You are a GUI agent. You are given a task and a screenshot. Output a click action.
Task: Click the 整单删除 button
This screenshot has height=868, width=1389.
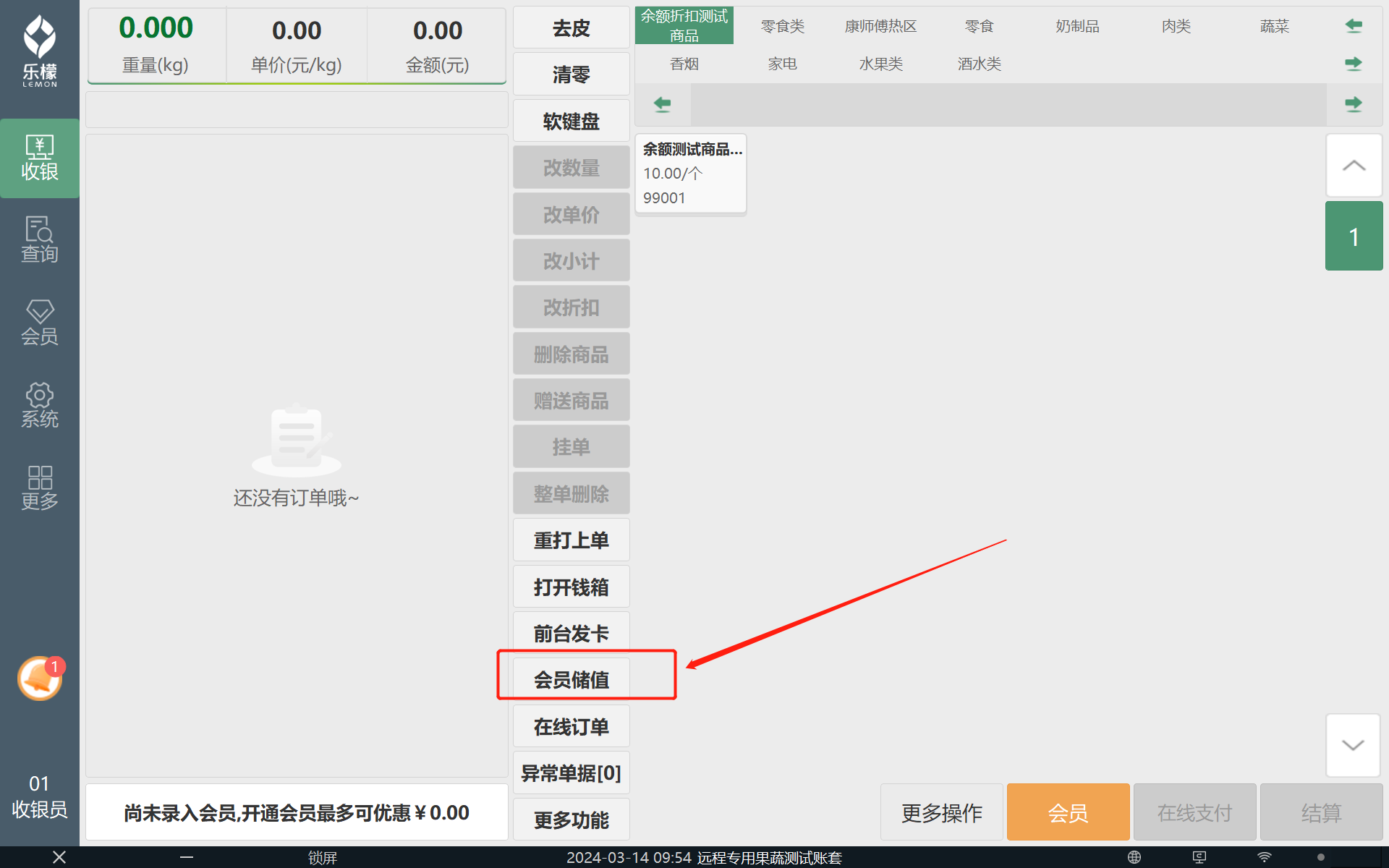pyautogui.click(x=572, y=493)
